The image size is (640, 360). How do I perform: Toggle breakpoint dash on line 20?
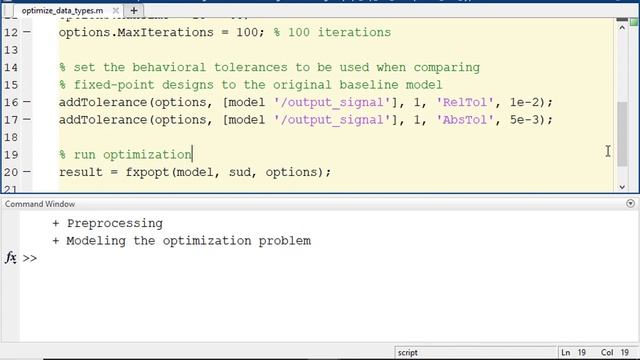coord(27,172)
